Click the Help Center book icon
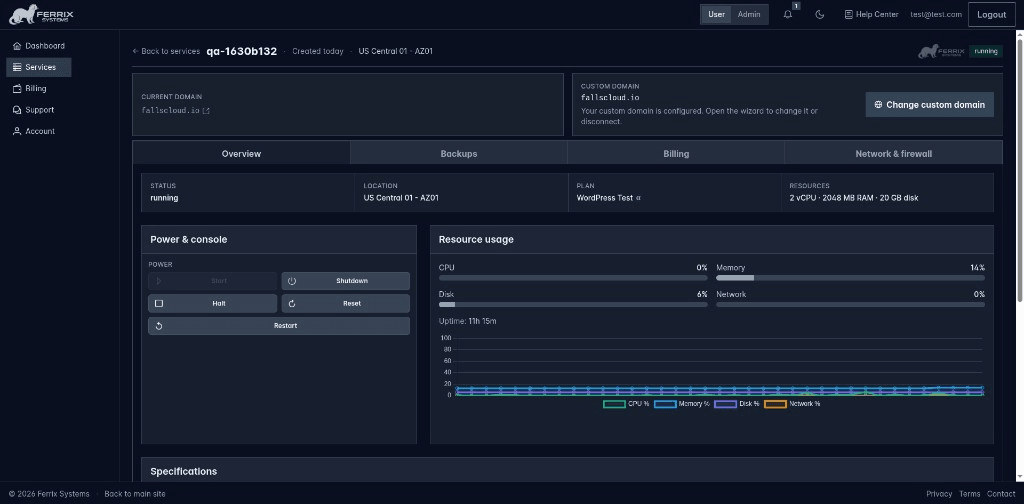Image resolution: width=1024 pixels, height=504 pixels. (x=848, y=14)
